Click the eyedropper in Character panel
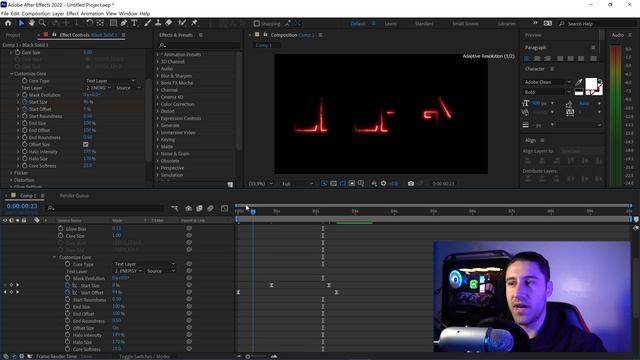Screen dimensions: 640x360 (x=579, y=82)
